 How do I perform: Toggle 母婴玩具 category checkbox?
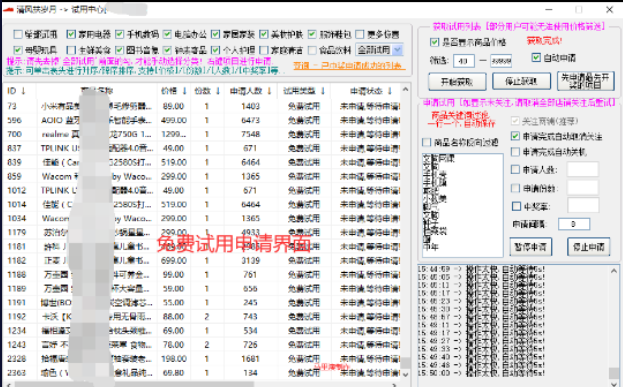(x=17, y=50)
